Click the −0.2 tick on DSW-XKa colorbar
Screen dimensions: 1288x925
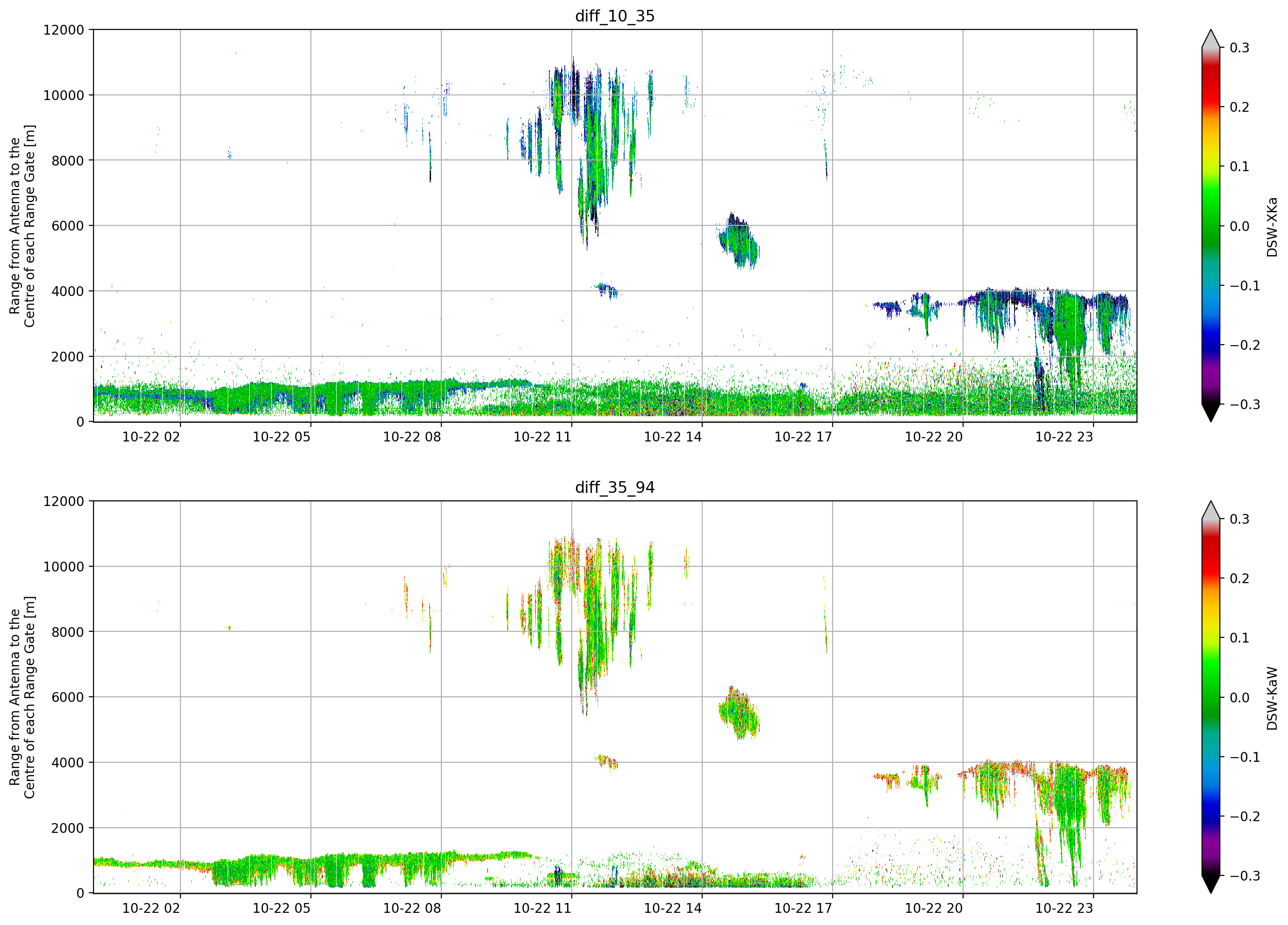1245,346
